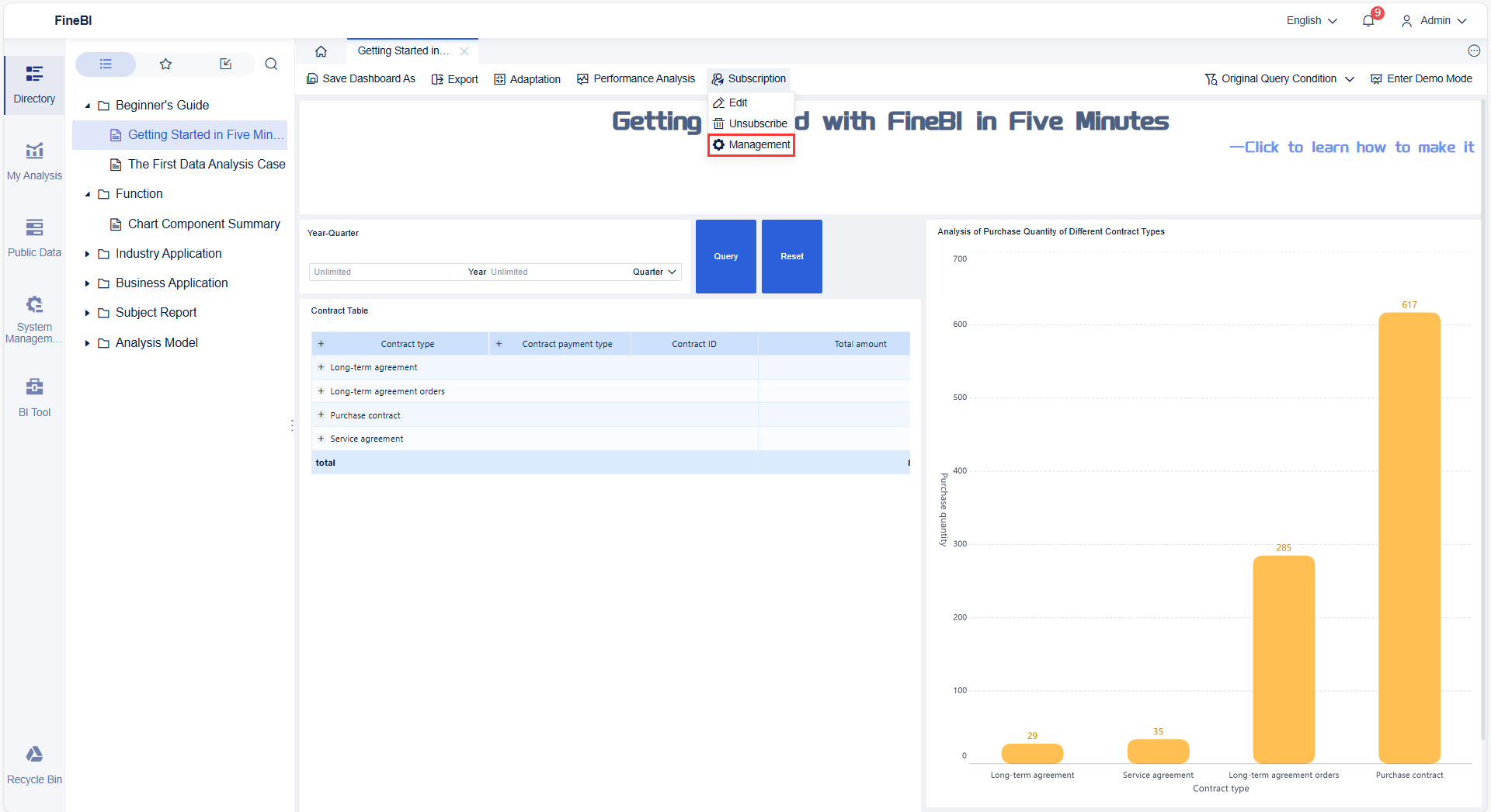The image size is (1491, 812).
Task: Collapse the Function folder
Action: [x=87, y=194]
